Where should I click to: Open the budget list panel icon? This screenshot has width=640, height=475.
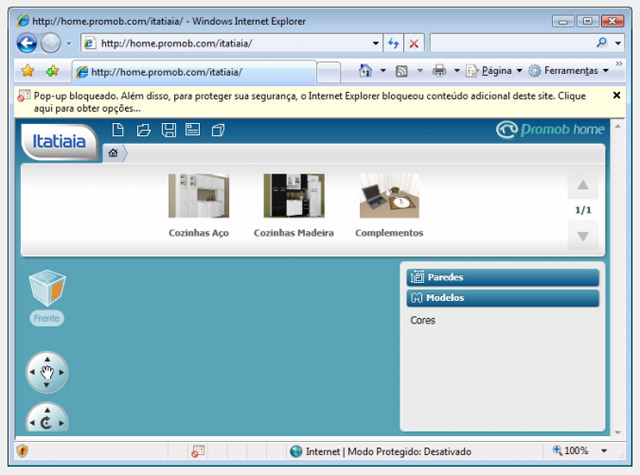coord(193,129)
